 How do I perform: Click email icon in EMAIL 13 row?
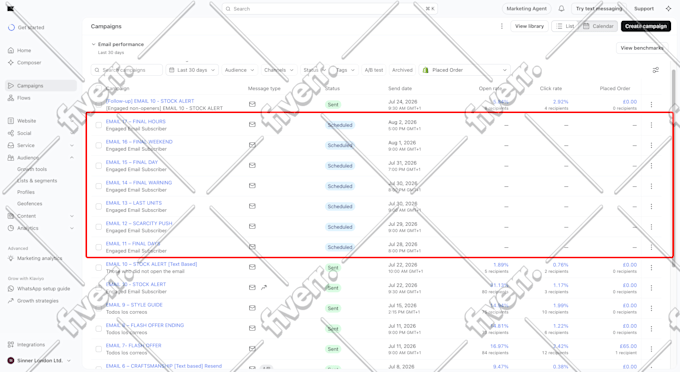(x=252, y=206)
